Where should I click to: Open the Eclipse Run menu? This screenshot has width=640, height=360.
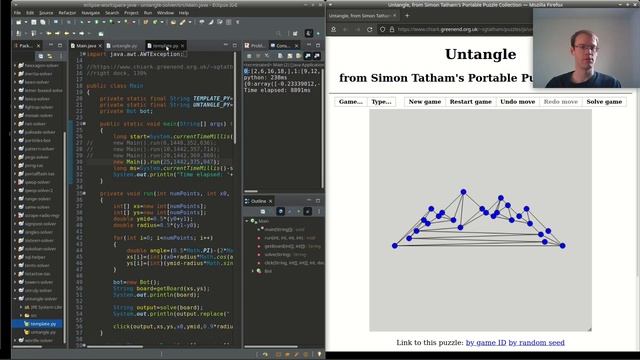click(x=148, y=13)
